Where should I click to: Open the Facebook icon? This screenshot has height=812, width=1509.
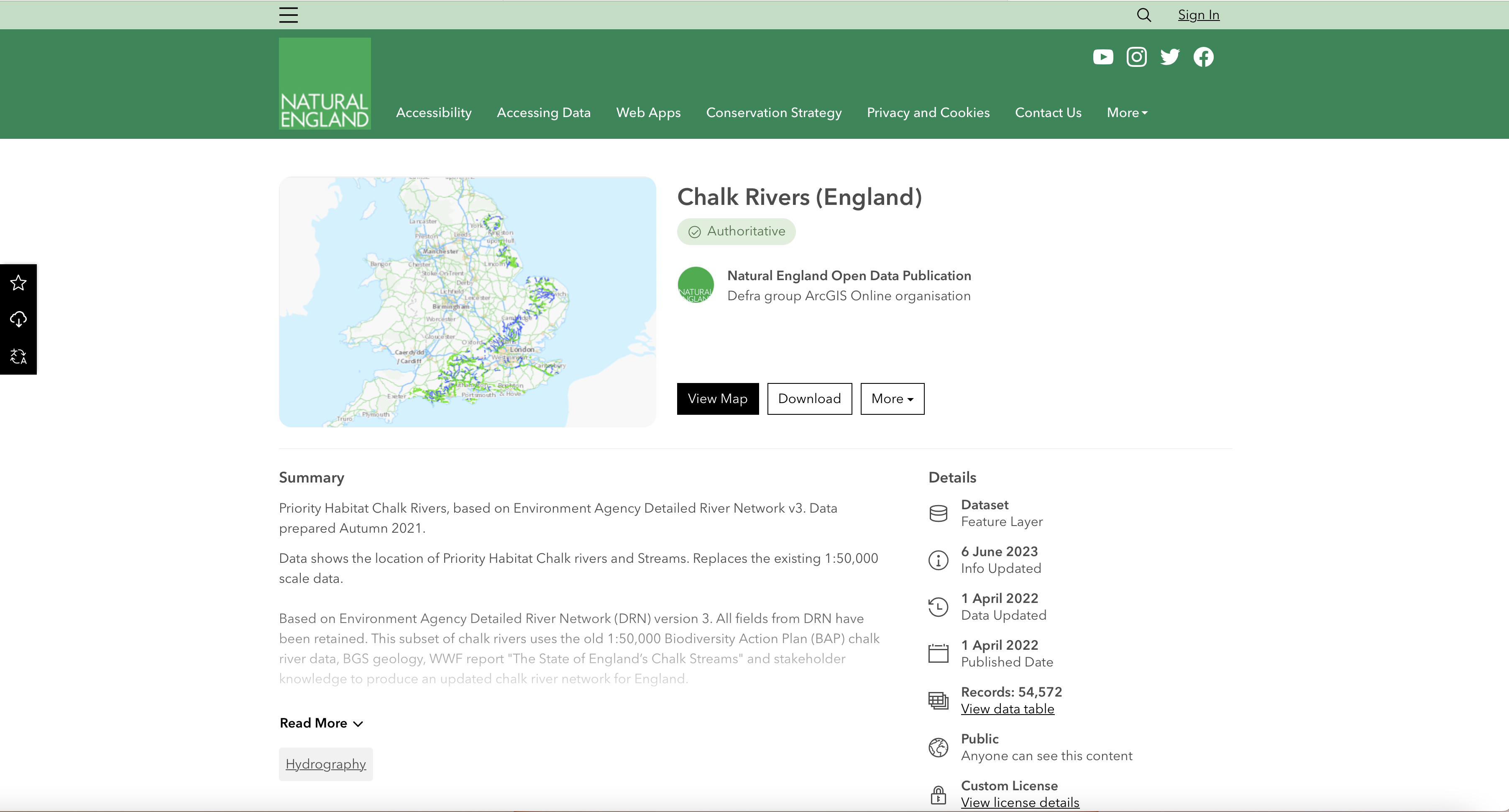[x=1203, y=56]
